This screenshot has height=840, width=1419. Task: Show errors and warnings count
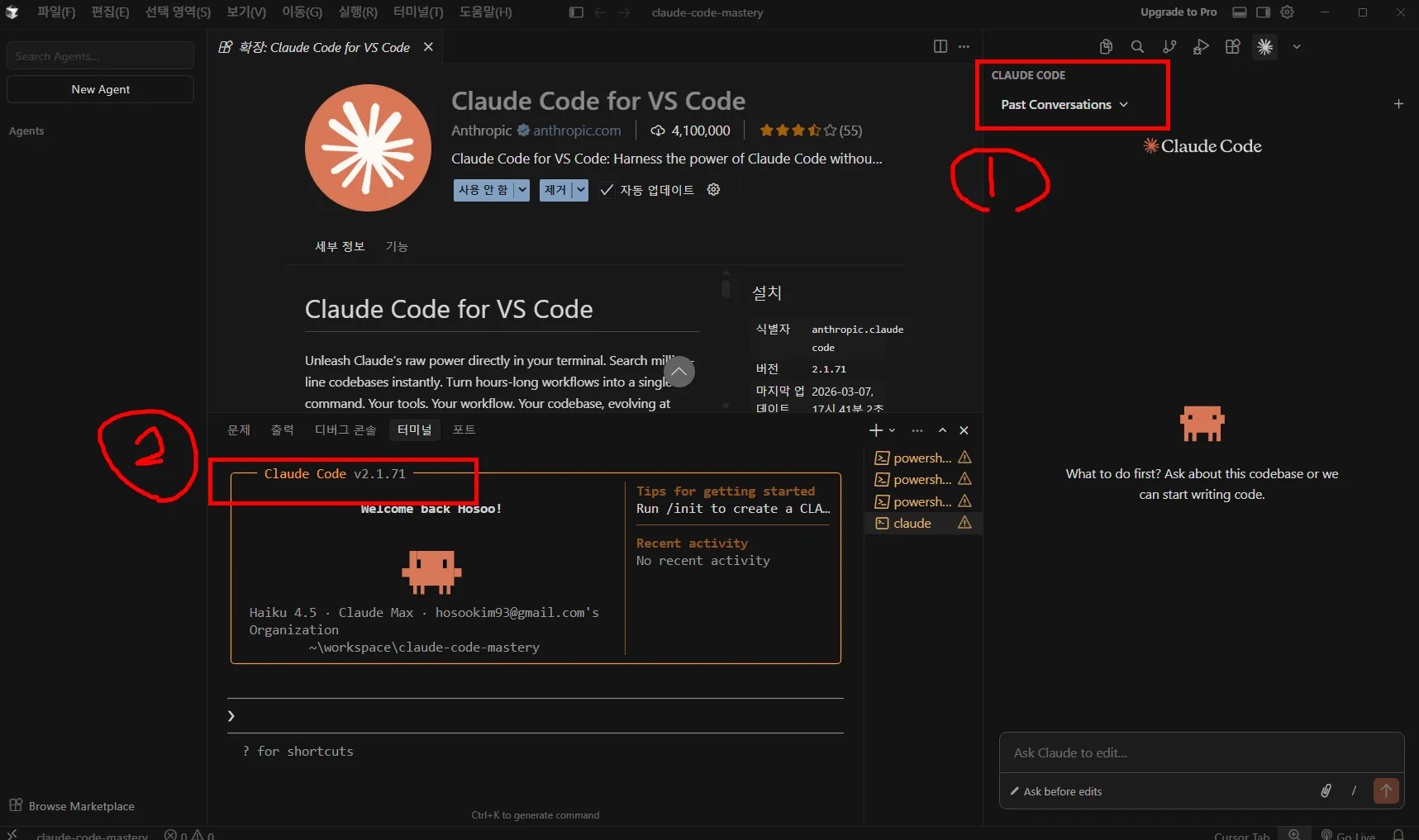[x=189, y=835]
